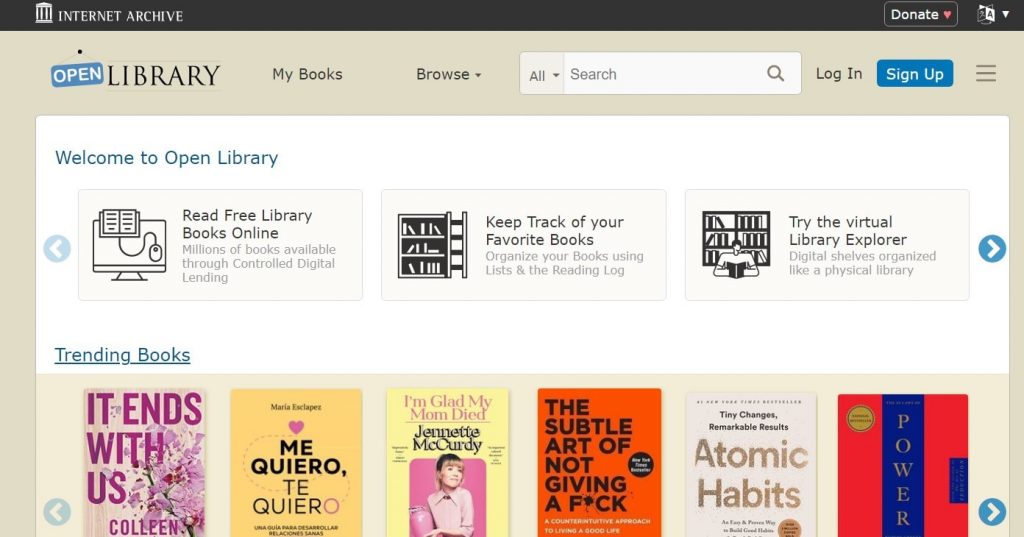Screen dimensions: 1024x537
Task: Expand the language dropdown arrow
Action: coord(1006,14)
